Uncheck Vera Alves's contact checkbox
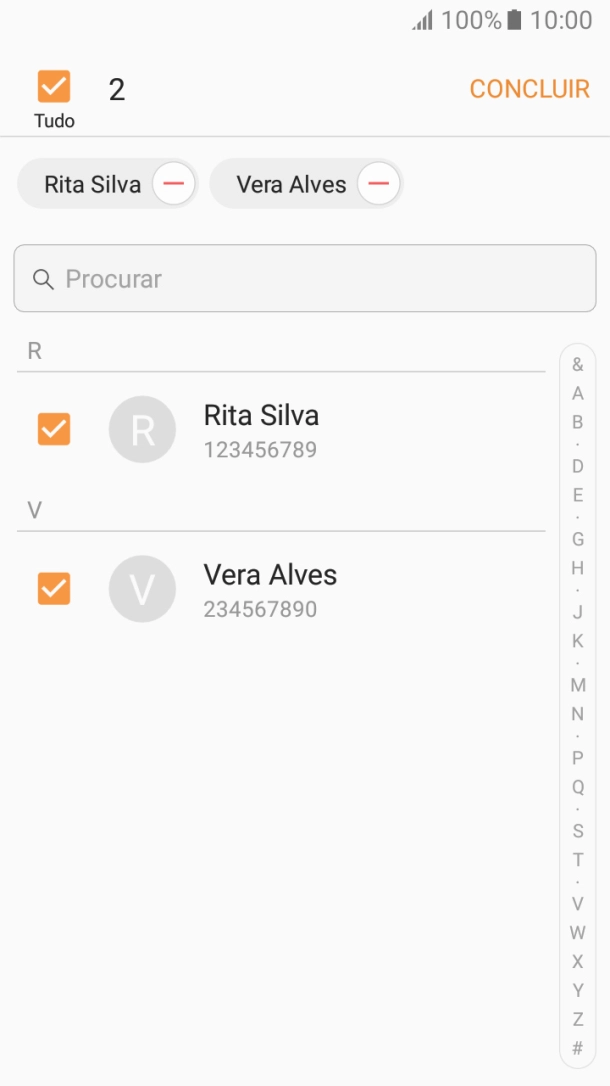The width and height of the screenshot is (610, 1086). pyautogui.click(x=53, y=589)
